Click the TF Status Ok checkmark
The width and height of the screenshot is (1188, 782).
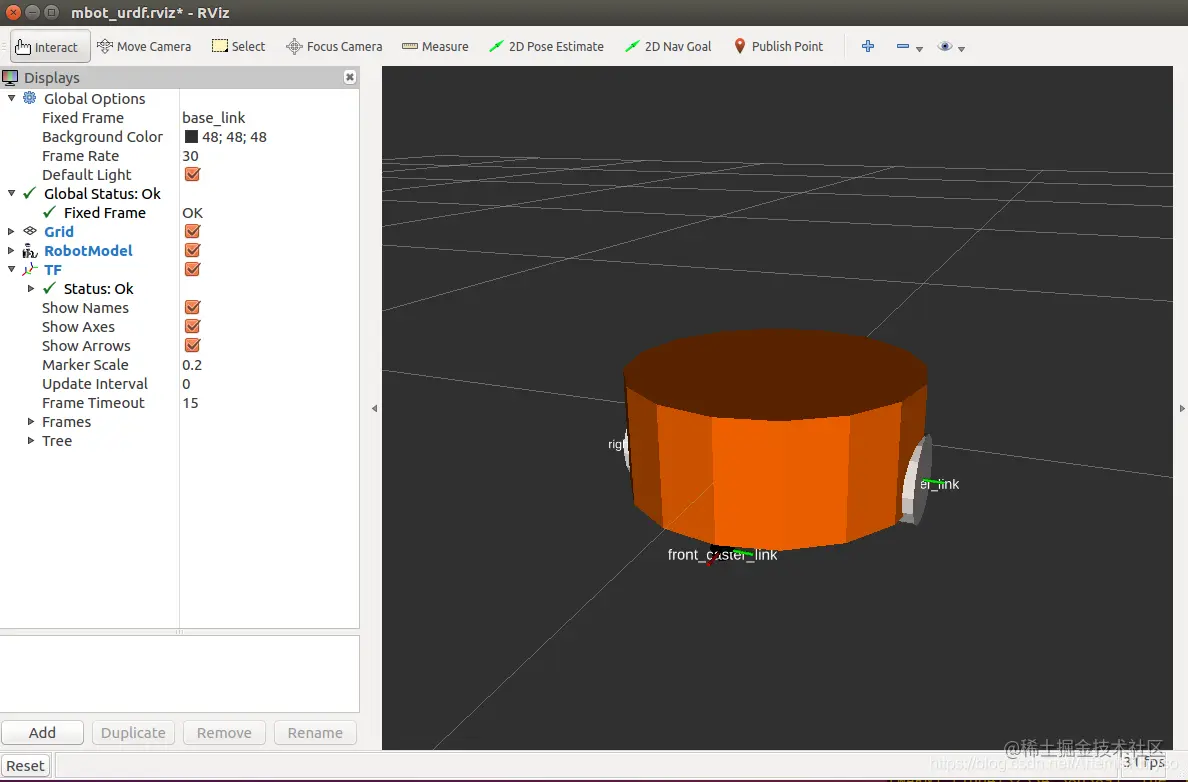coord(49,288)
